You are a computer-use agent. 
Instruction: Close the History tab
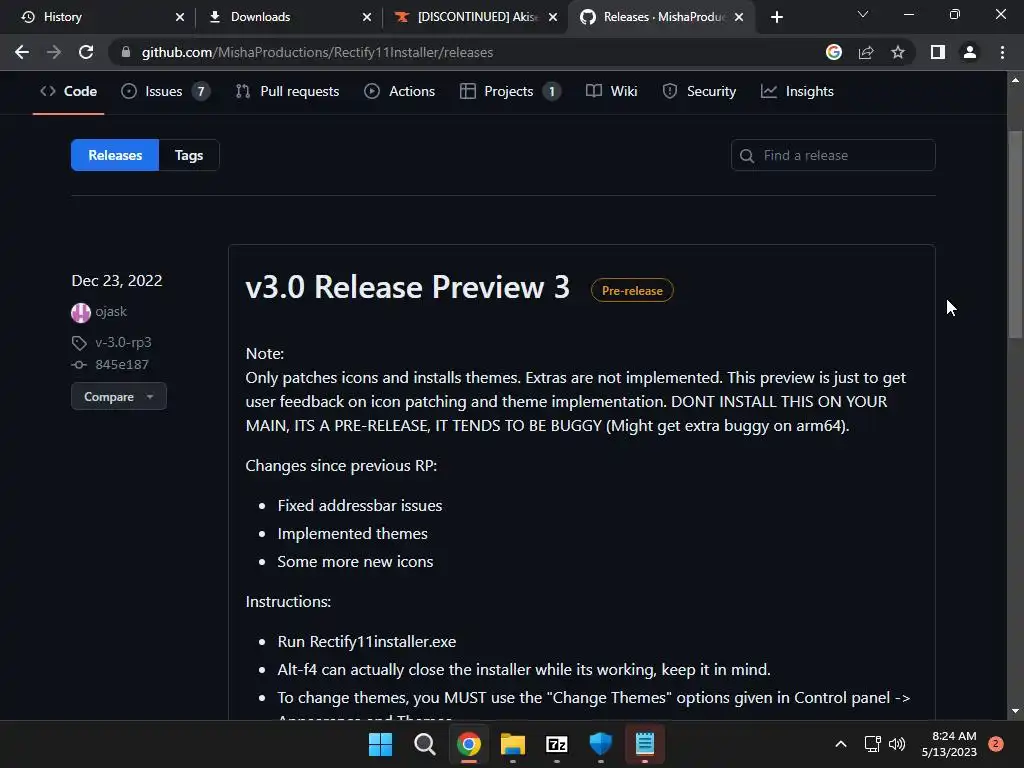[x=180, y=17]
